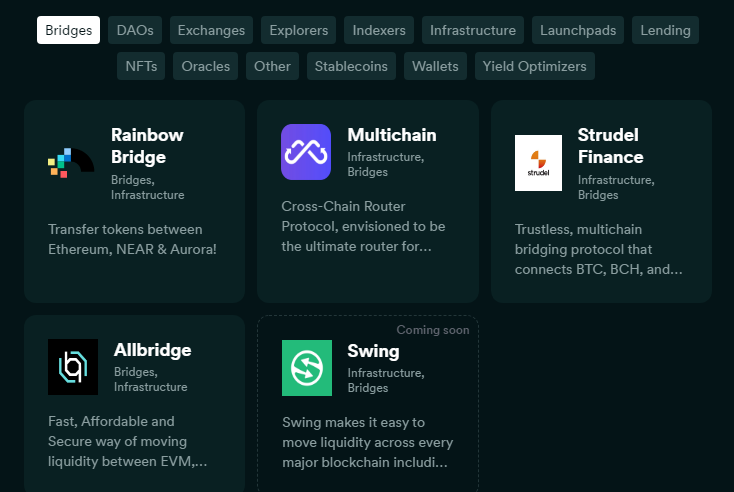Viewport: 734px width, 492px height.
Task: Click the green Swing logo icon
Action: (307, 368)
